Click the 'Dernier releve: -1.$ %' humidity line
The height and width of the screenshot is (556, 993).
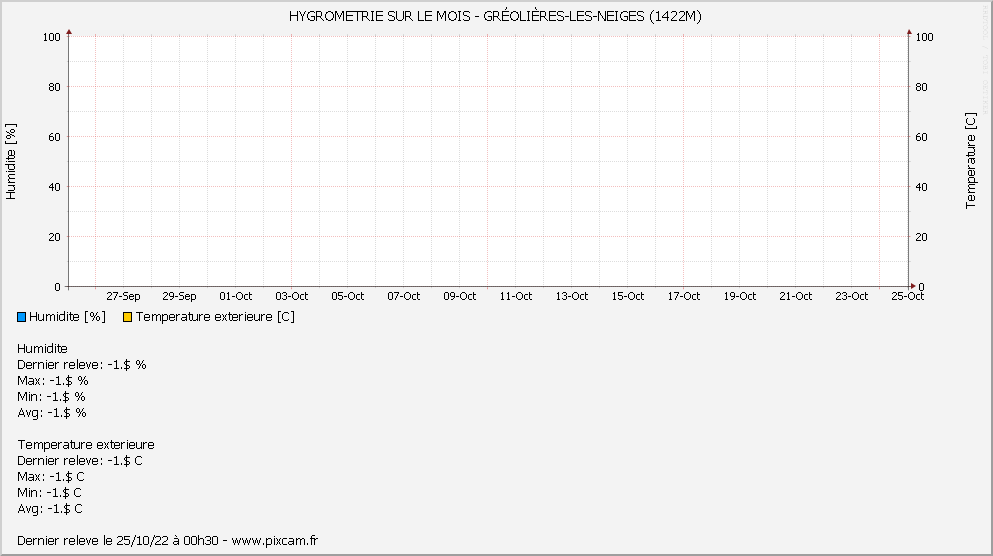pos(82,364)
